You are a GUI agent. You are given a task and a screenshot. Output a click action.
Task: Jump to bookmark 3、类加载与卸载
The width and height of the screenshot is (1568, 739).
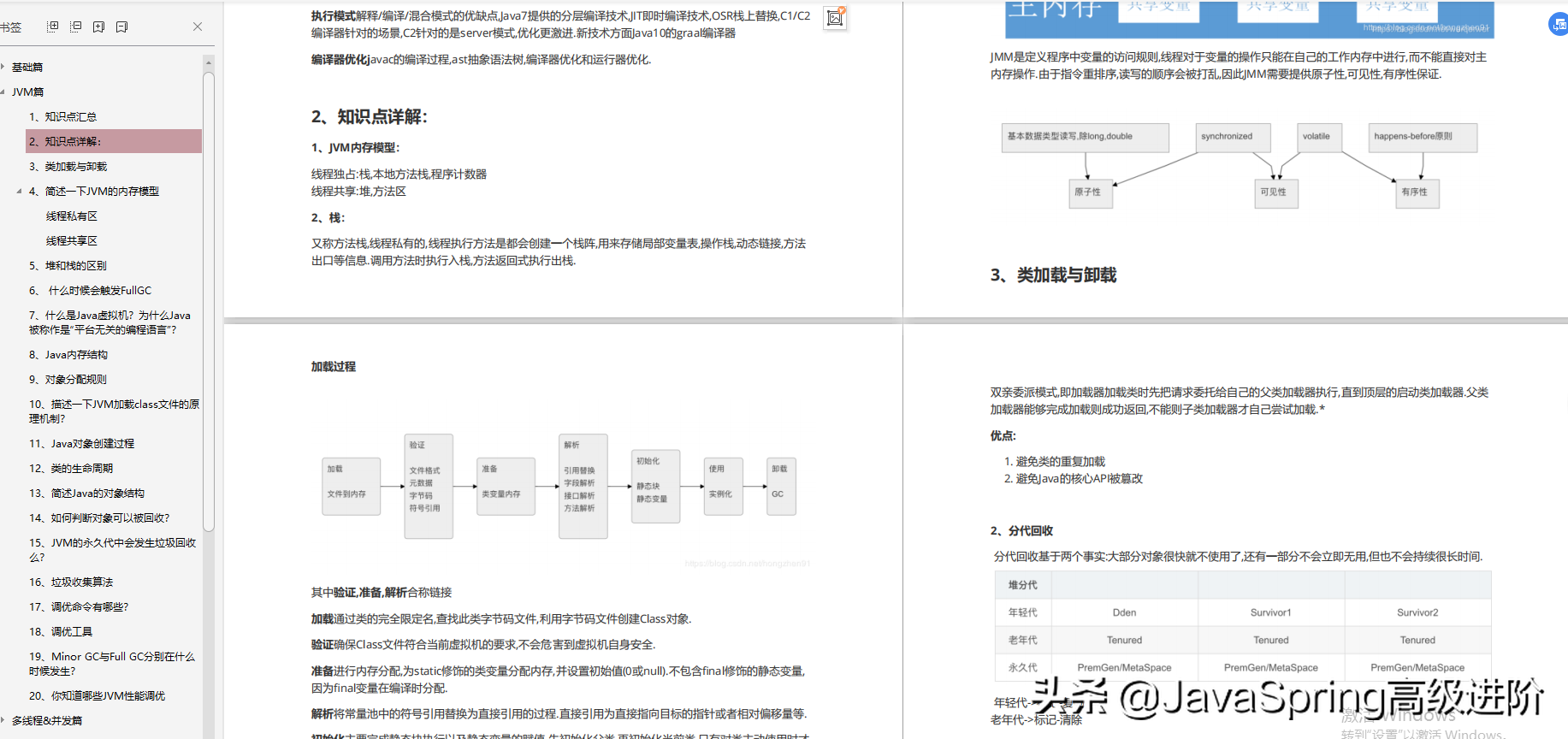click(x=68, y=166)
